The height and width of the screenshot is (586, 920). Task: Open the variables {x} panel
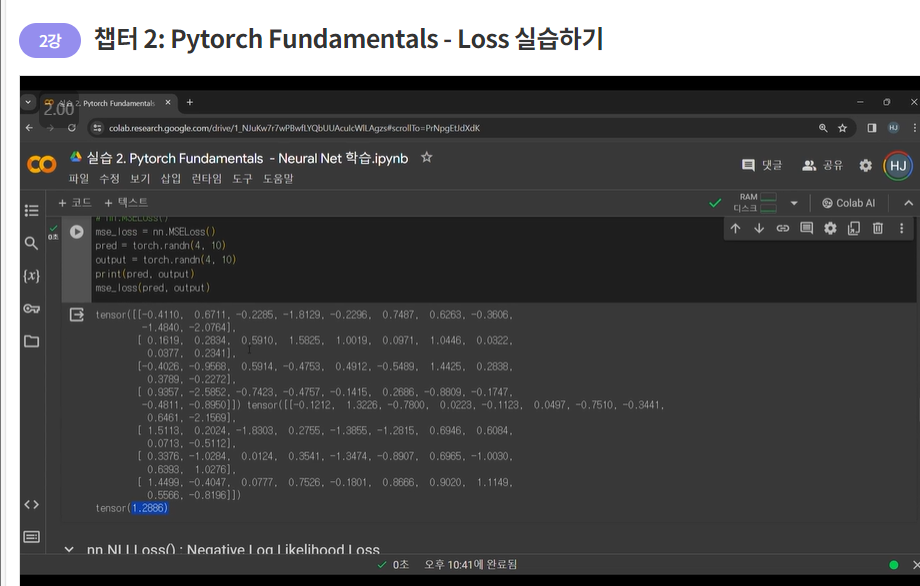point(32,276)
